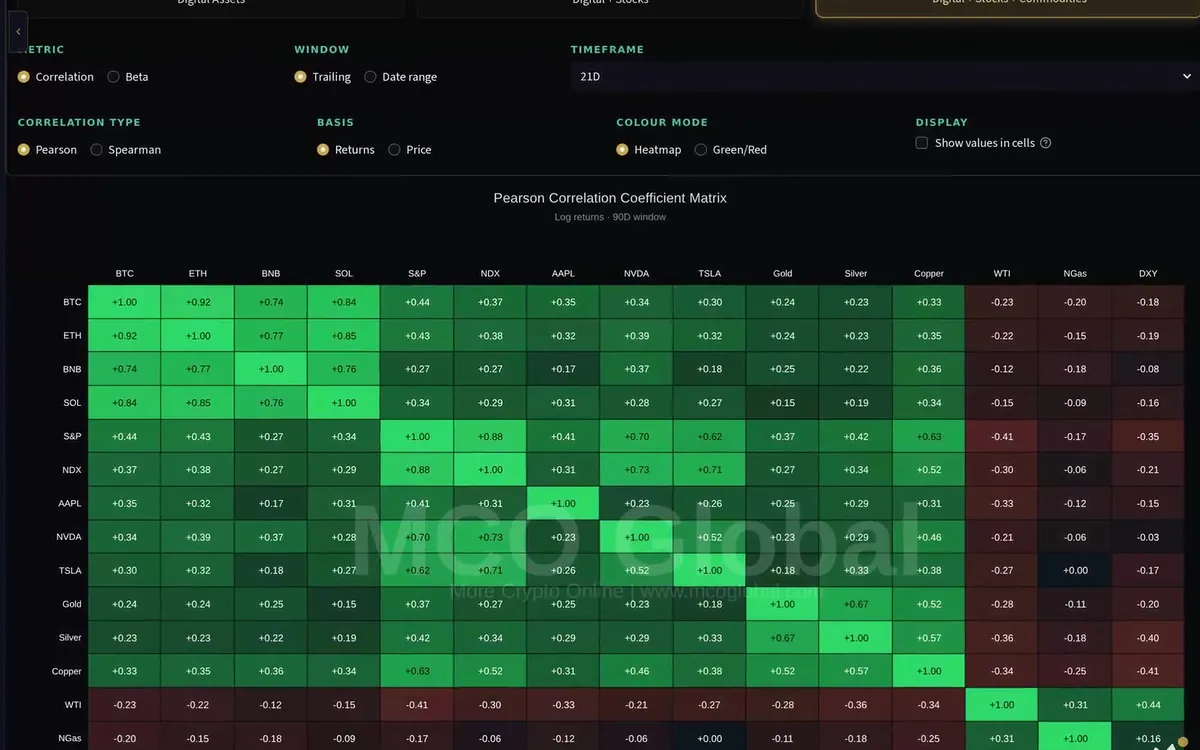Open help icon beside Show values in cells
The width and height of the screenshot is (1200, 750).
(x=1046, y=143)
